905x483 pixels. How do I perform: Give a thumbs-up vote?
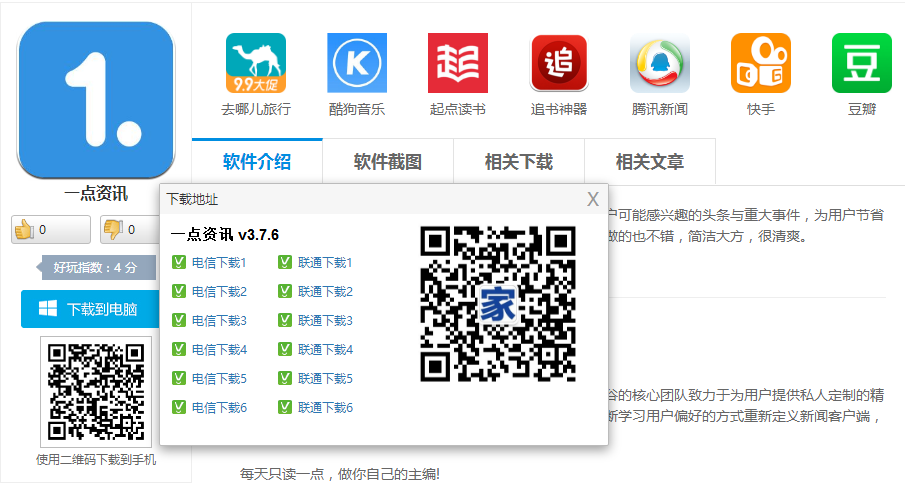pos(51,230)
